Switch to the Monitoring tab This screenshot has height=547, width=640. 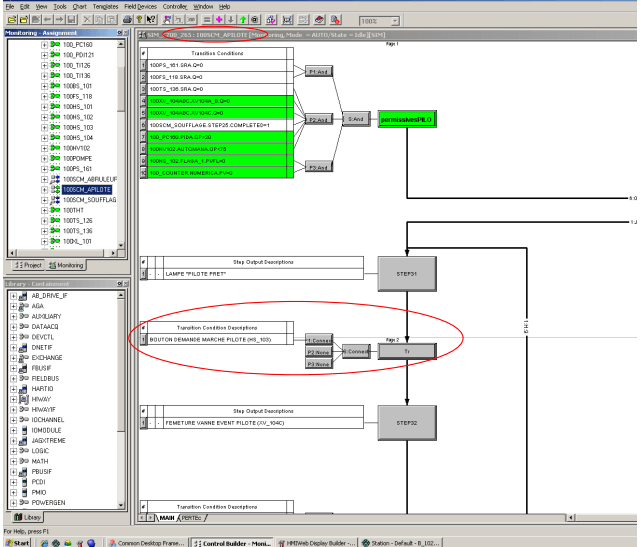(x=66, y=265)
